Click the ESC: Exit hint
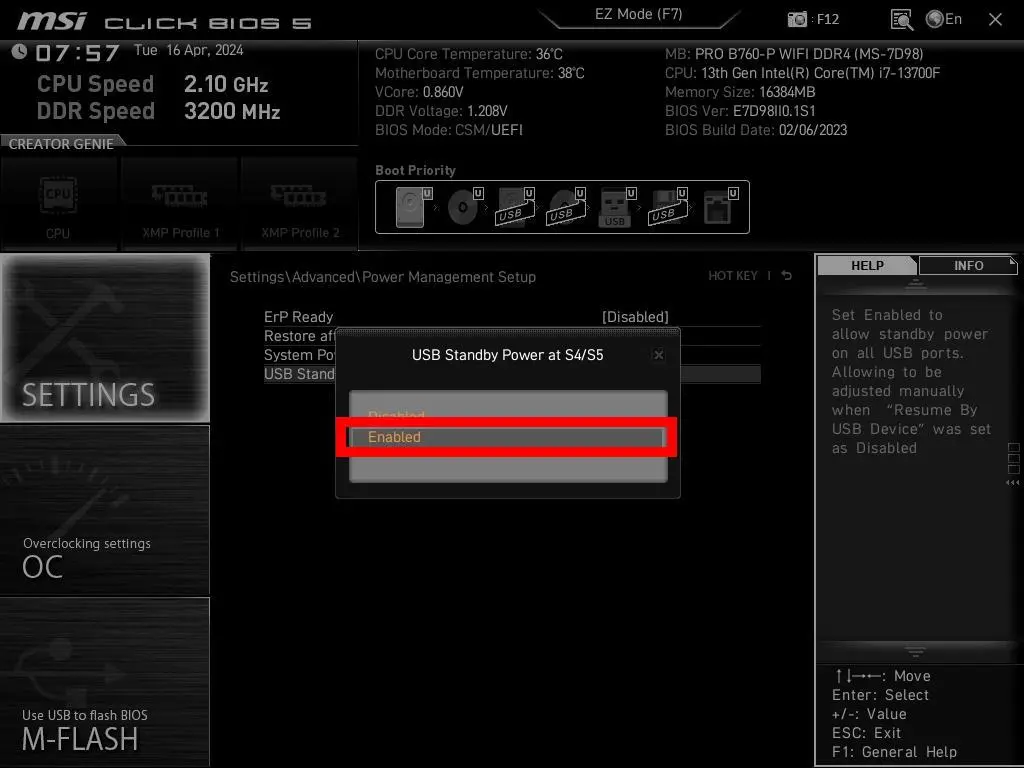Screen dimensions: 1024x768 point(867,733)
